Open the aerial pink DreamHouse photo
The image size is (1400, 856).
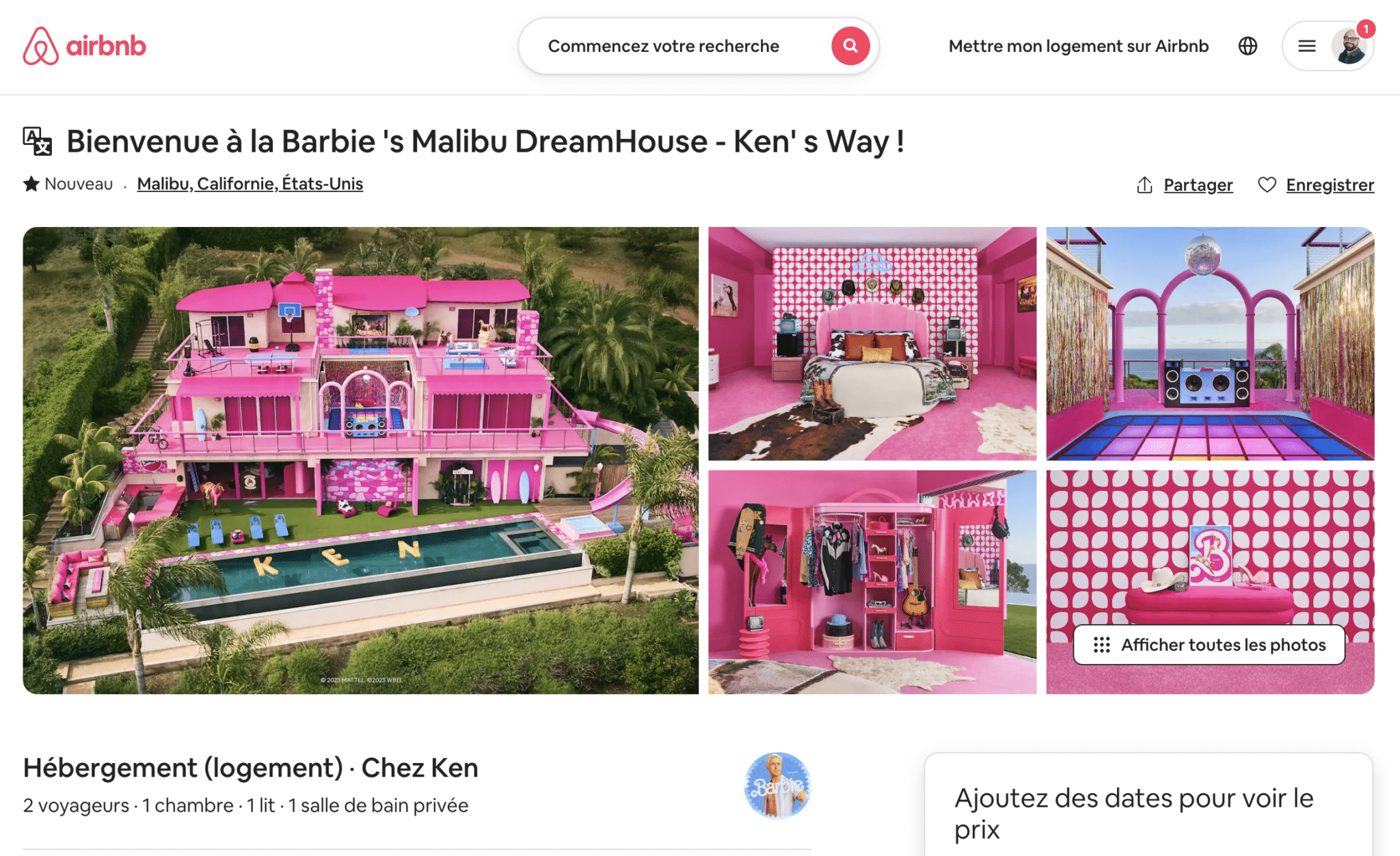pyautogui.click(x=361, y=460)
